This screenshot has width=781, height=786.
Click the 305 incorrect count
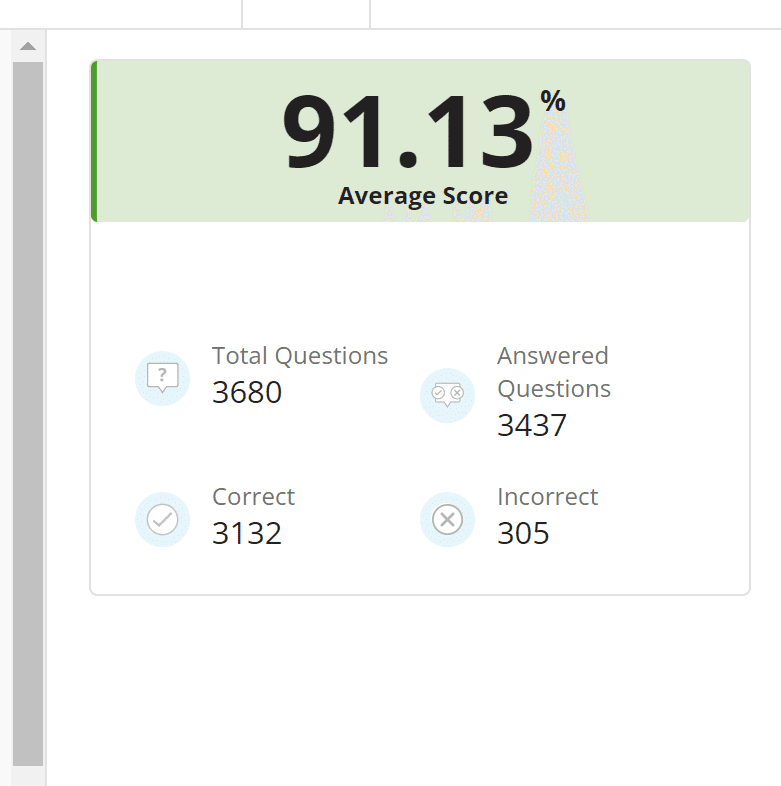click(523, 533)
